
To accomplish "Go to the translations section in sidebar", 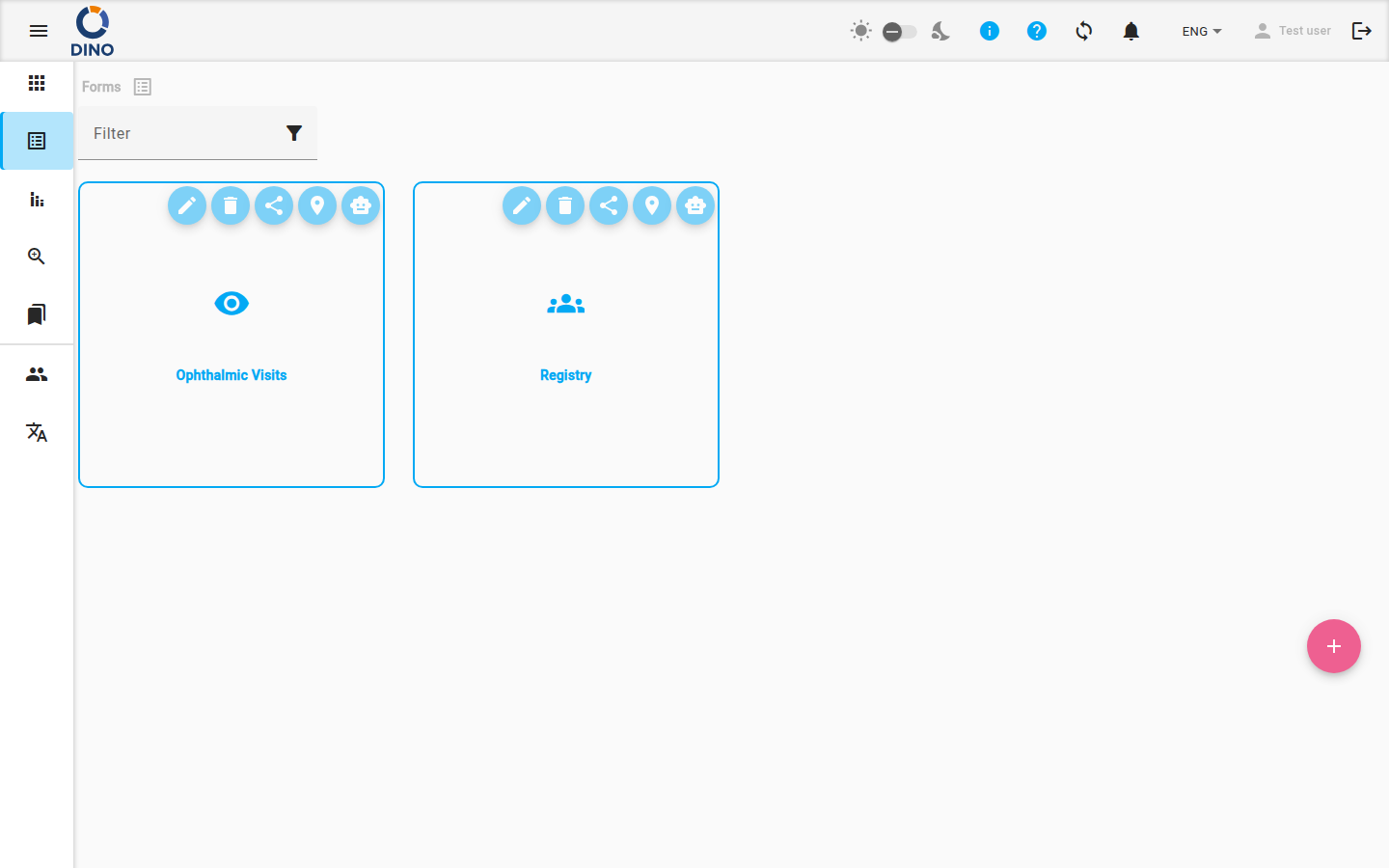I will (37, 432).
